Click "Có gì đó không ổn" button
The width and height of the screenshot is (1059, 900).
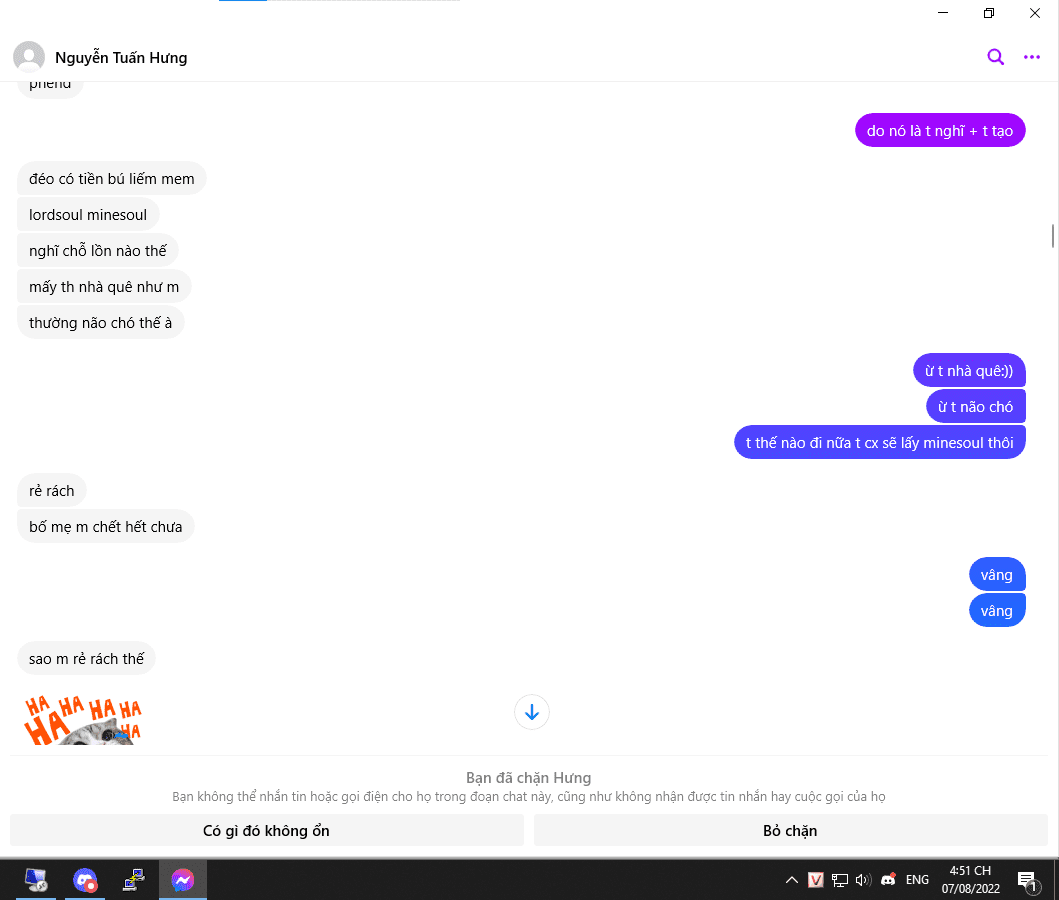point(267,830)
